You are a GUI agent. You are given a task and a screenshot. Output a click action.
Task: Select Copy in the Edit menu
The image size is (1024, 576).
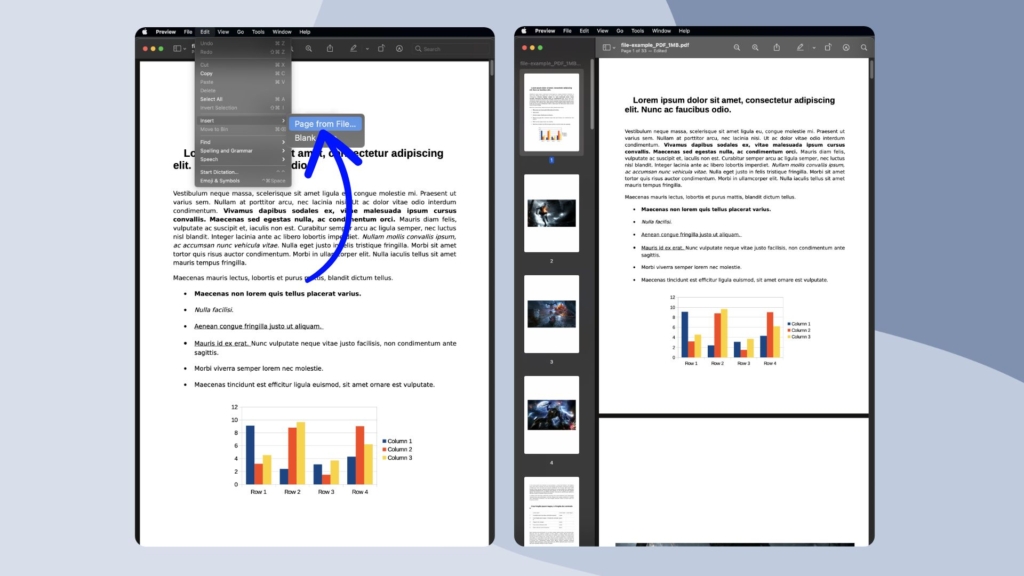click(242, 73)
